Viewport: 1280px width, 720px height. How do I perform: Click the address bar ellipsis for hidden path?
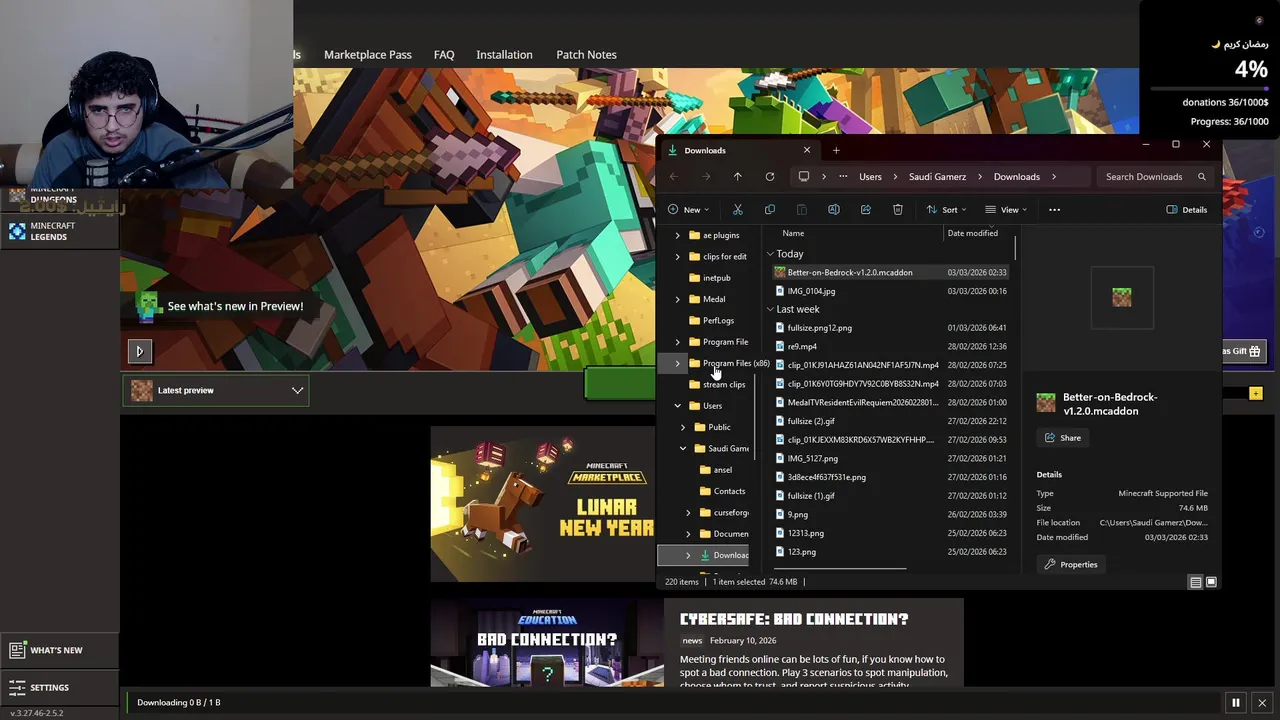point(844,177)
